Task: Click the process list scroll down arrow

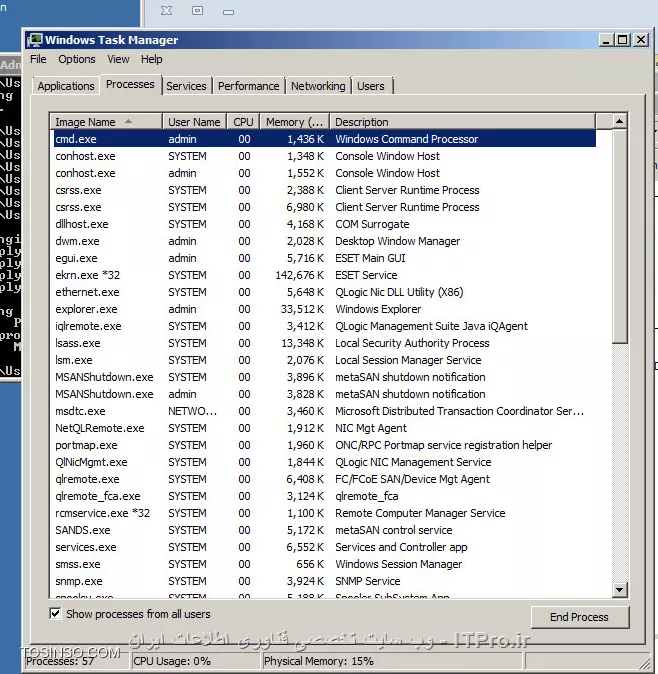Action: (x=619, y=589)
